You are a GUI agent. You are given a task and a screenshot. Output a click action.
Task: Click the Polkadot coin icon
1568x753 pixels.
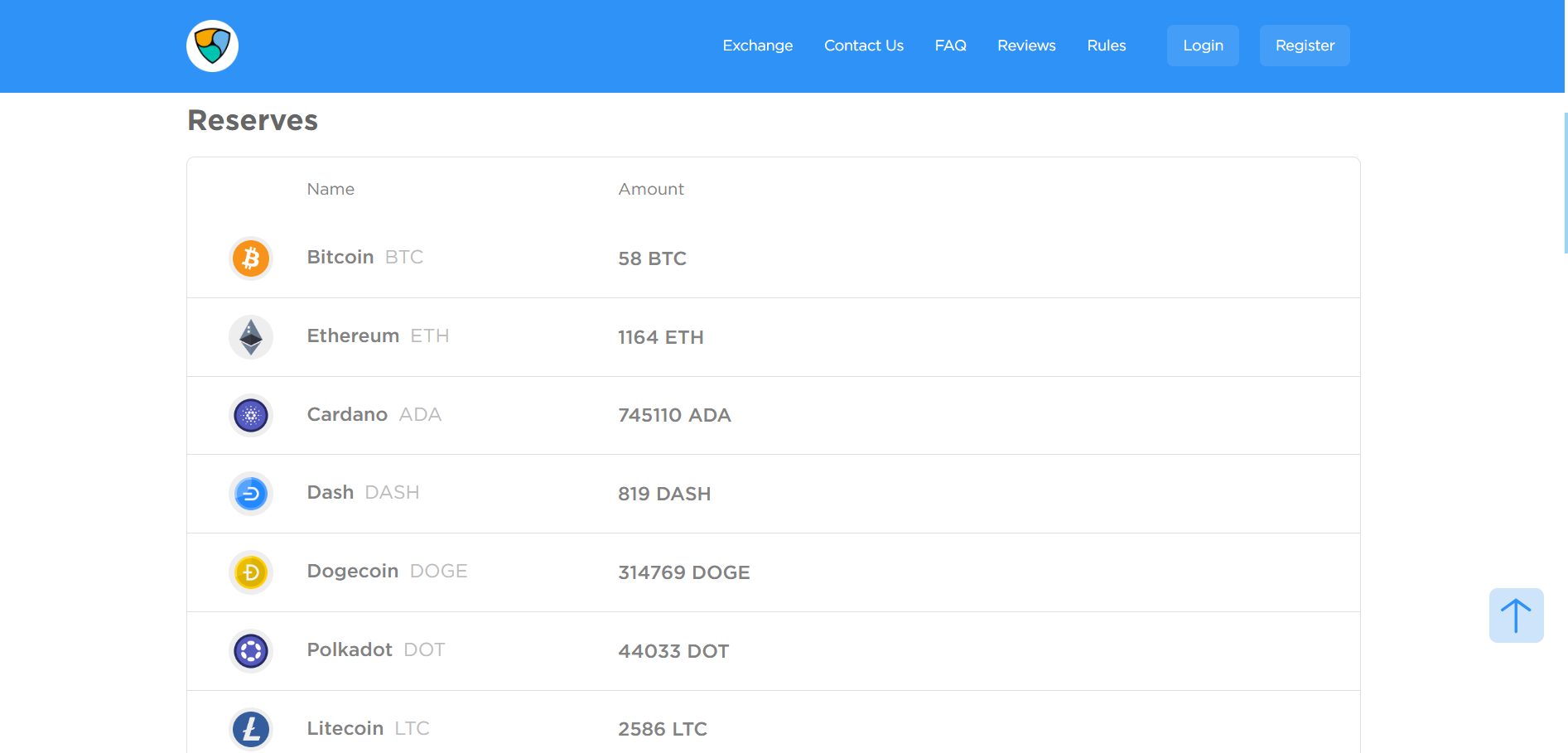[x=251, y=651]
